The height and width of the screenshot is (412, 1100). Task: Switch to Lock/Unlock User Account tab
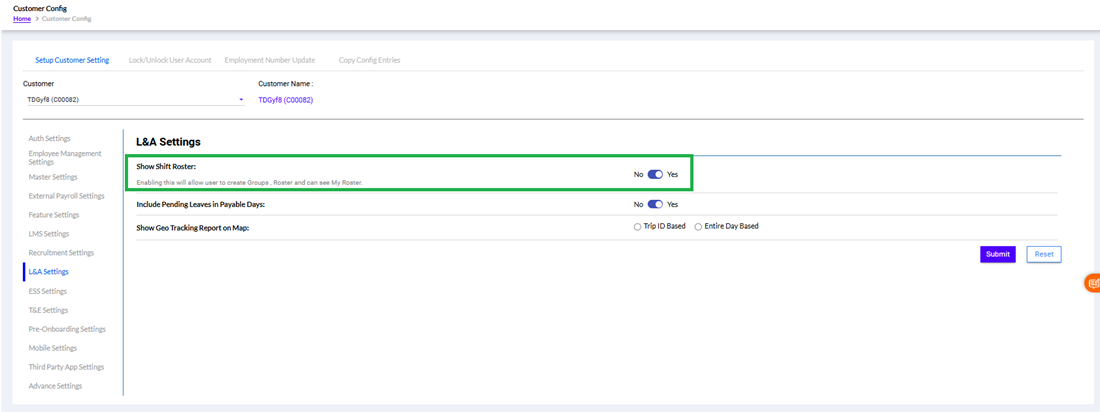pyautogui.click(x=170, y=60)
